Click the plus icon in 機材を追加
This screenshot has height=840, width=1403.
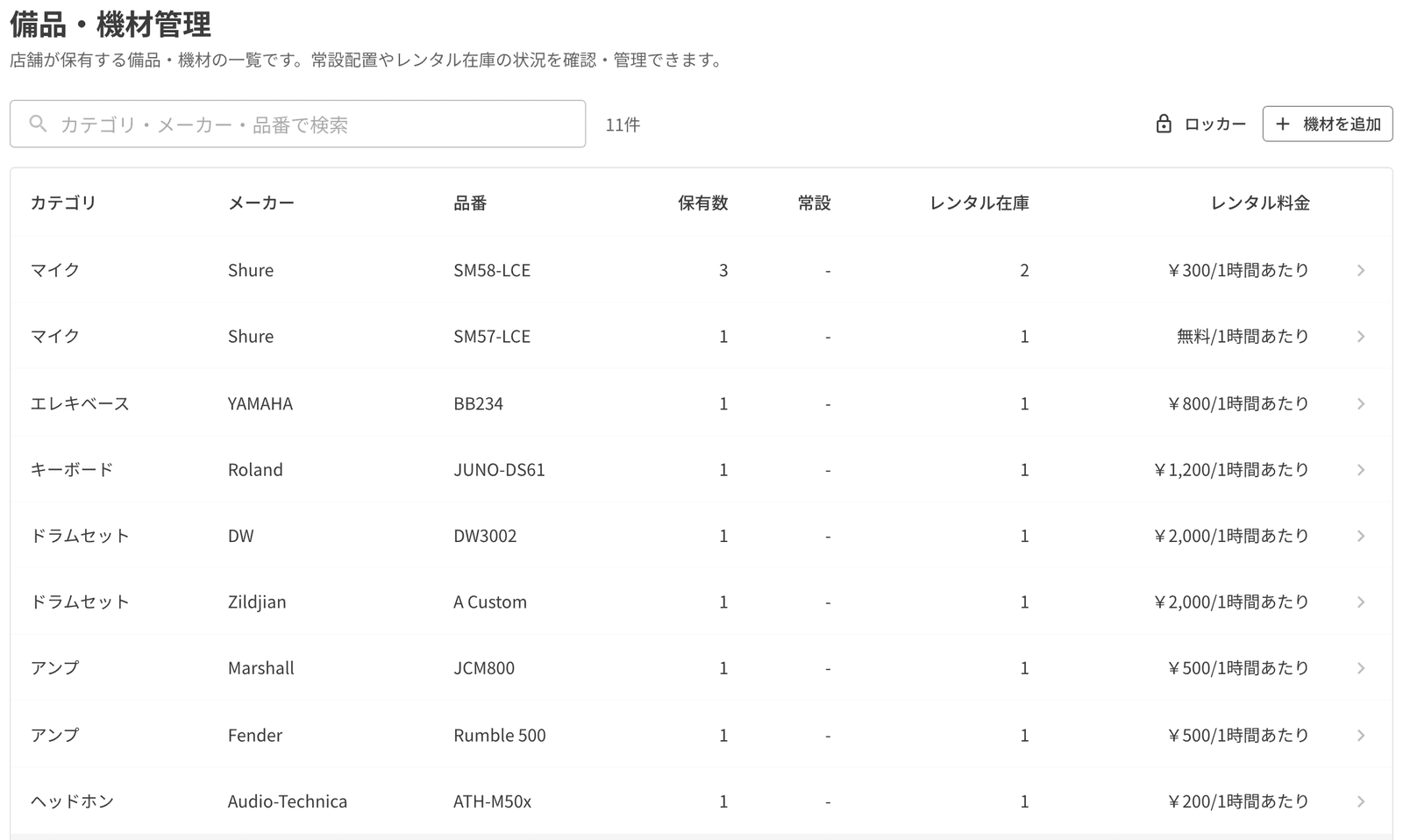[1283, 124]
